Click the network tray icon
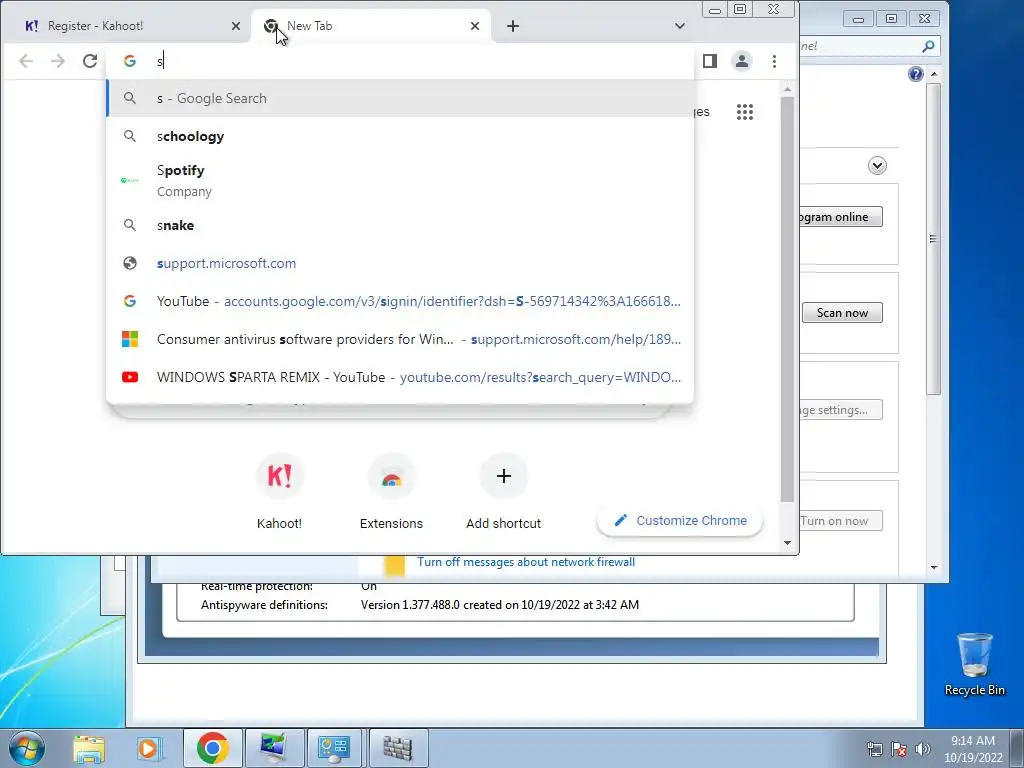 [x=874, y=749]
